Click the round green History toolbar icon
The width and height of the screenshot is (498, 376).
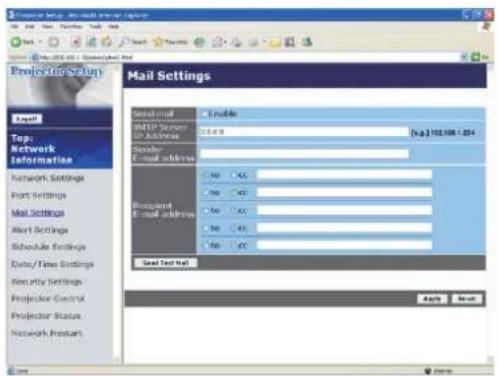199,42
